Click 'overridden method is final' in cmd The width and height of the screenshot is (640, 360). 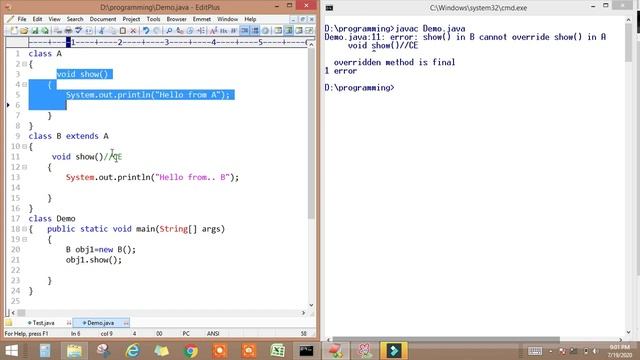[x=394, y=62]
